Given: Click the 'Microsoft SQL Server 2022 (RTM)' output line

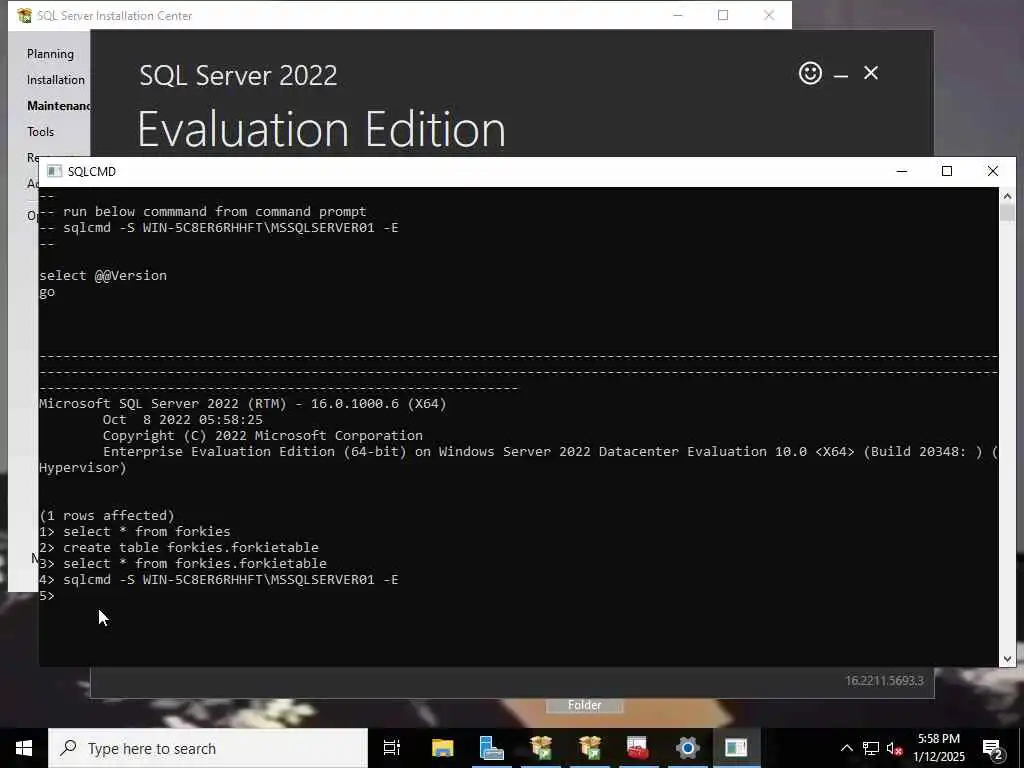Looking at the screenshot, I should [x=243, y=404].
